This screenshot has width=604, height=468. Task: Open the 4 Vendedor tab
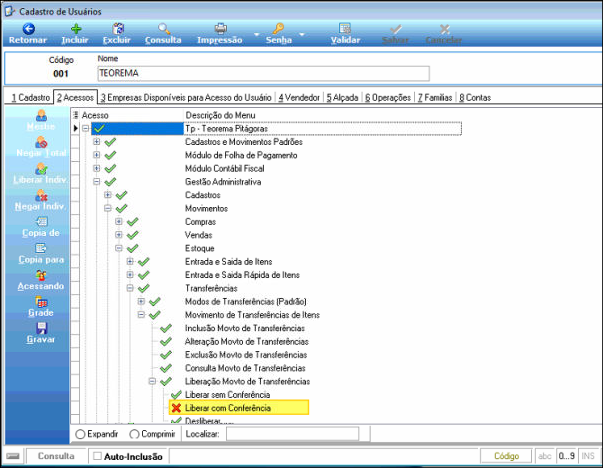[x=299, y=97]
